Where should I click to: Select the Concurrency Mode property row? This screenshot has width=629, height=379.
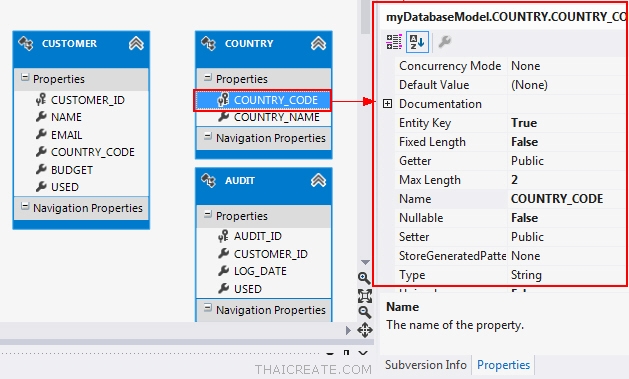click(x=511, y=66)
